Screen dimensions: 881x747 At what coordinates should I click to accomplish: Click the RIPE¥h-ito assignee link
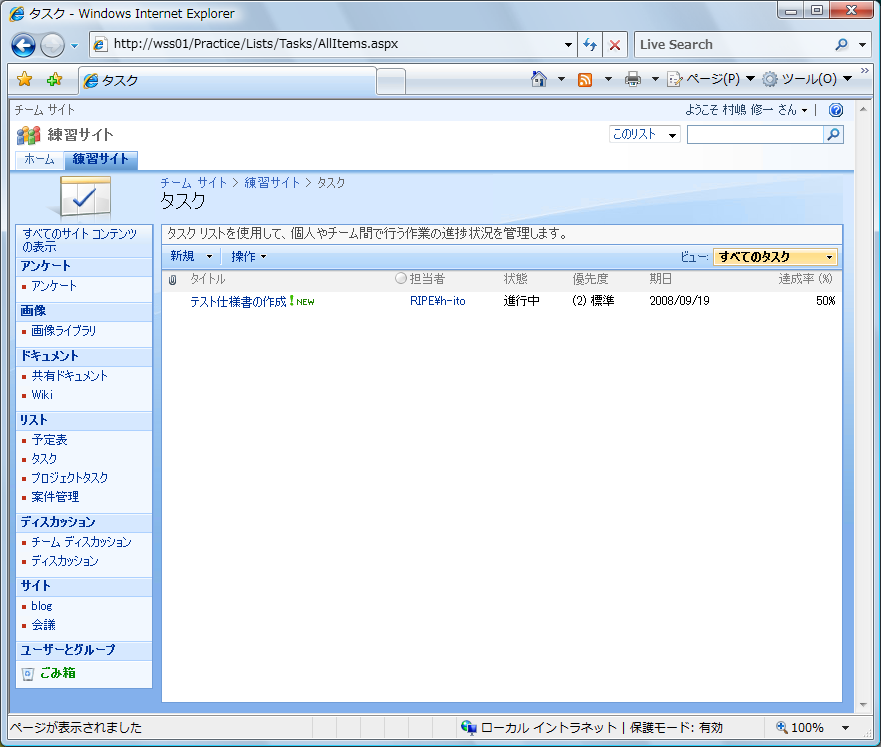(x=438, y=301)
